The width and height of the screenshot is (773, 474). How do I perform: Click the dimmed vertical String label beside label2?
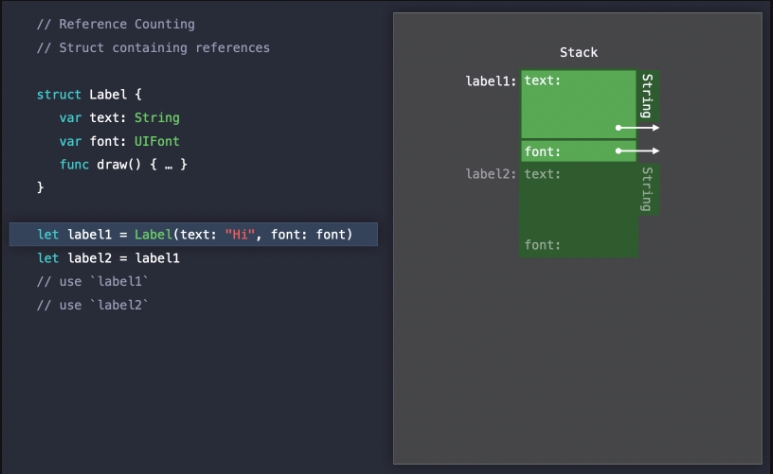tap(647, 189)
